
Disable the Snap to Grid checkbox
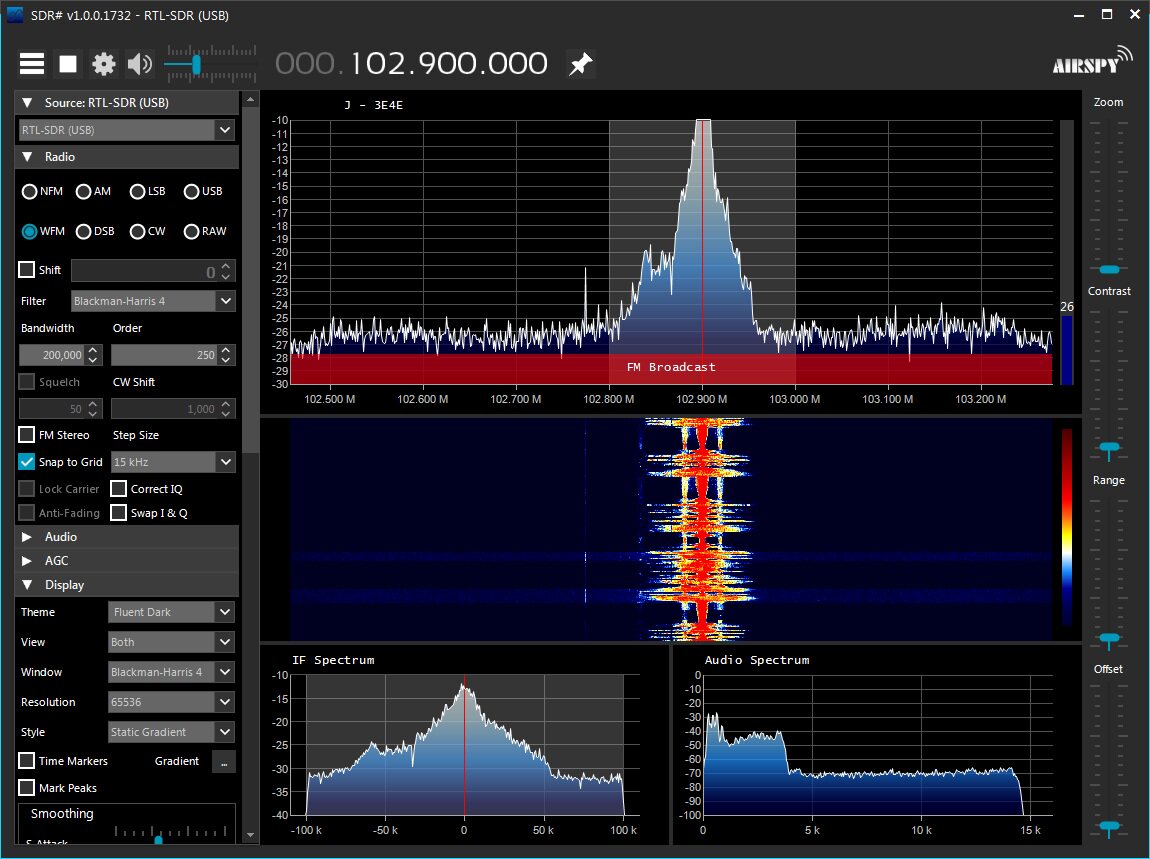pyautogui.click(x=27, y=462)
